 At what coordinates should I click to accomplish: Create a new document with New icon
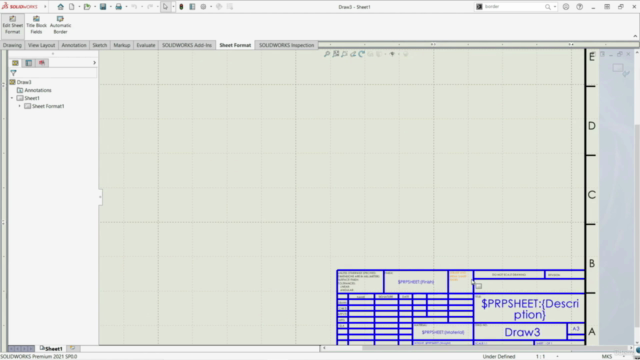71,7
